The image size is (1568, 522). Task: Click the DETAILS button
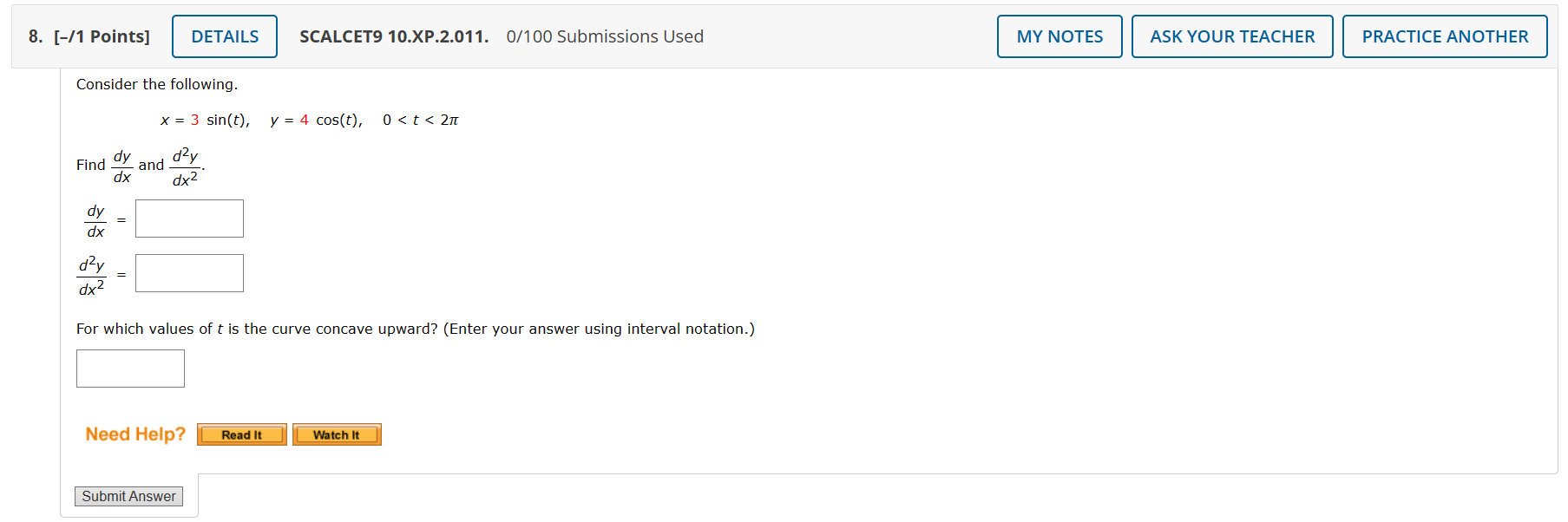pyautogui.click(x=224, y=36)
